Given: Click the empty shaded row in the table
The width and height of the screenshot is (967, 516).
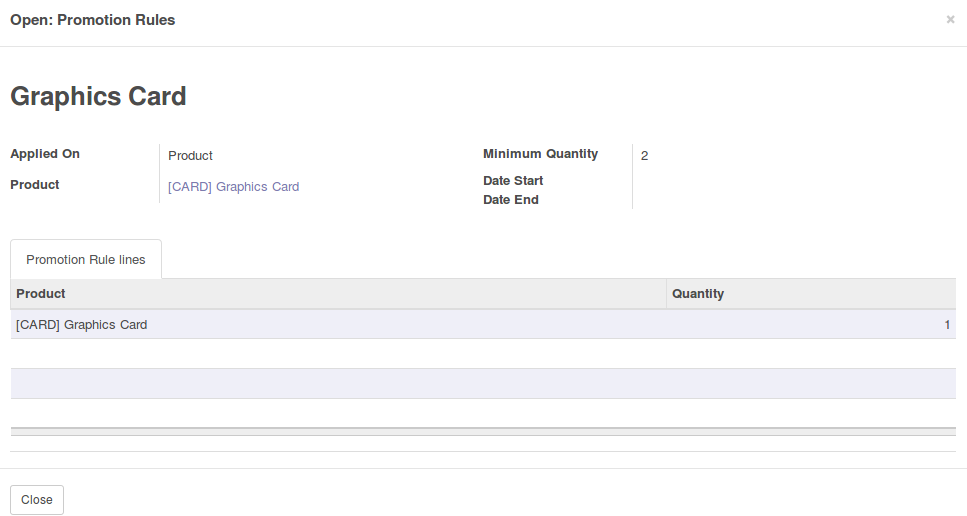Looking at the screenshot, I should tap(483, 383).
